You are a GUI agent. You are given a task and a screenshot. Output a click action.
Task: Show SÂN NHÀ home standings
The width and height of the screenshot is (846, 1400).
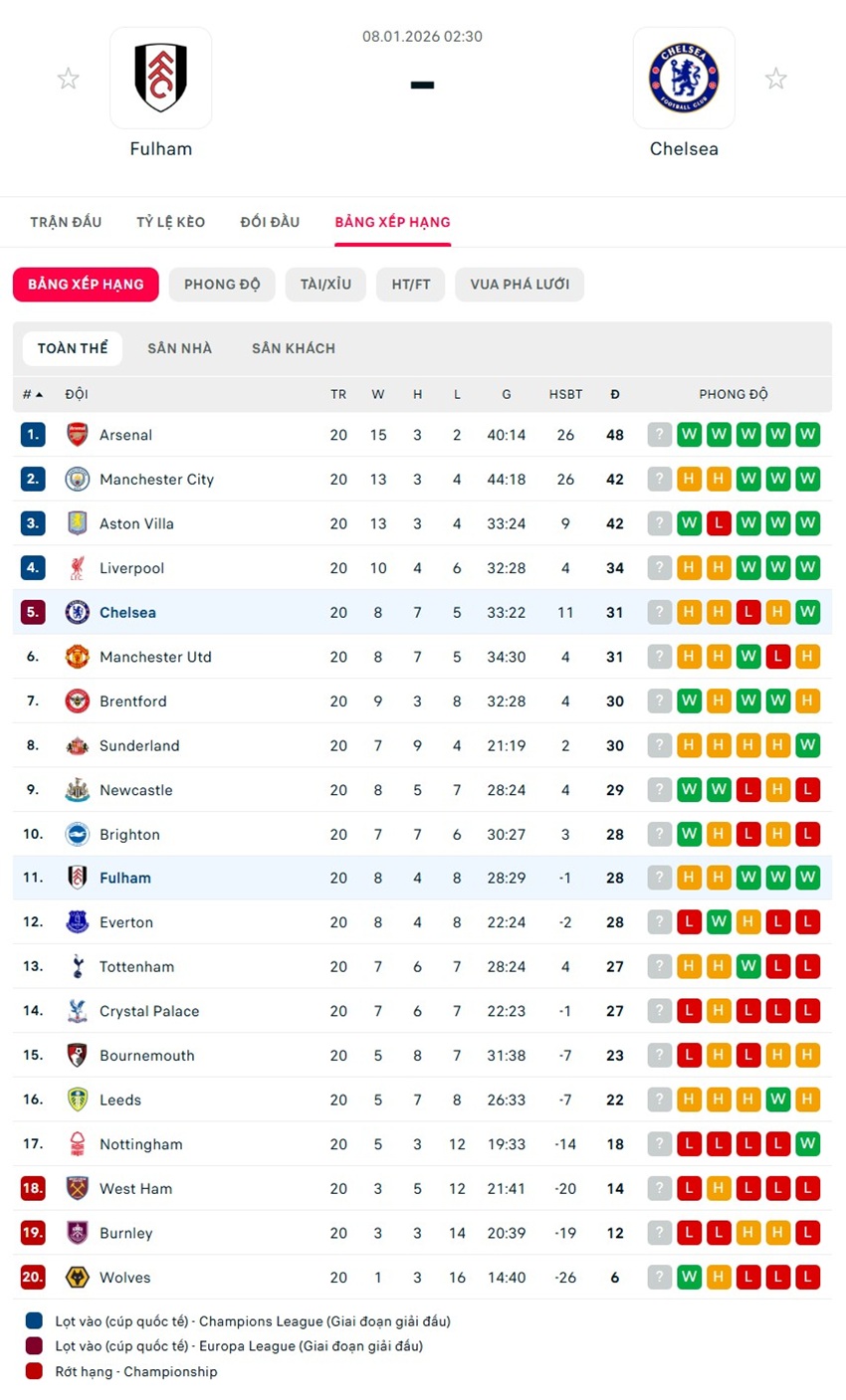[x=179, y=348]
